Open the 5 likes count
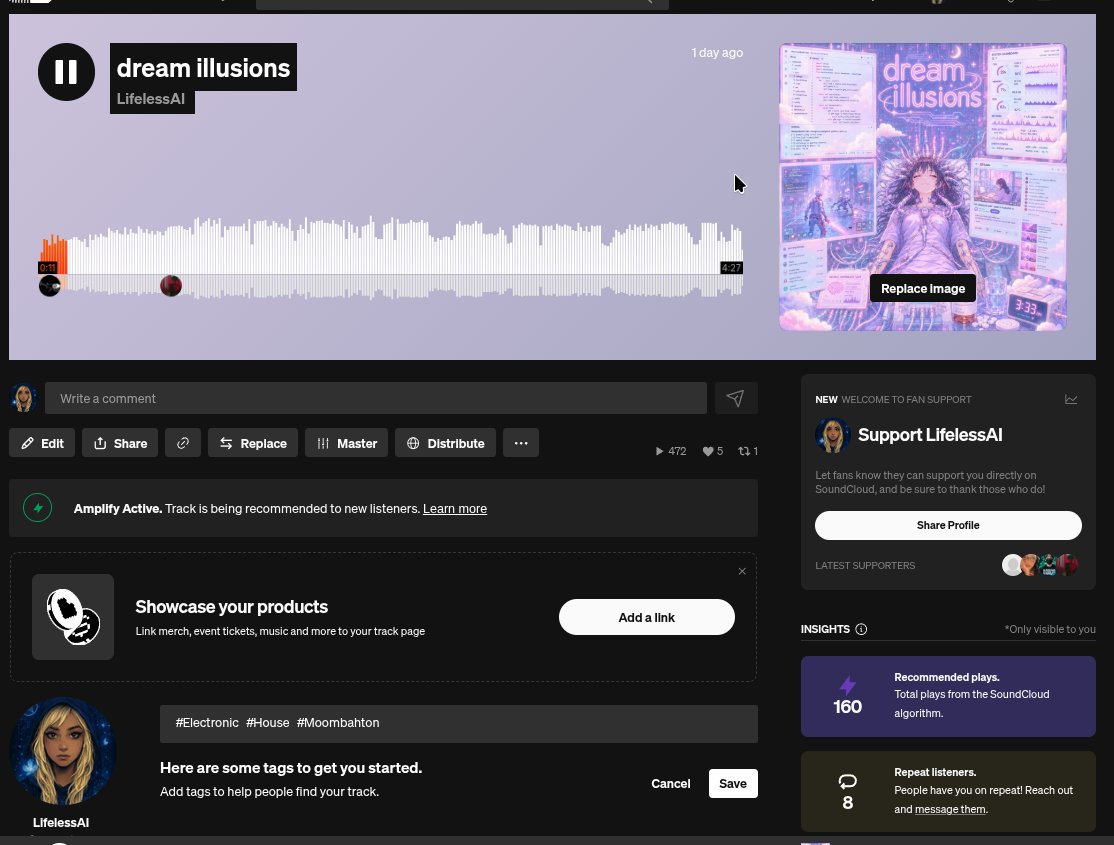The image size is (1114, 845). pyautogui.click(x=713, y=451)
